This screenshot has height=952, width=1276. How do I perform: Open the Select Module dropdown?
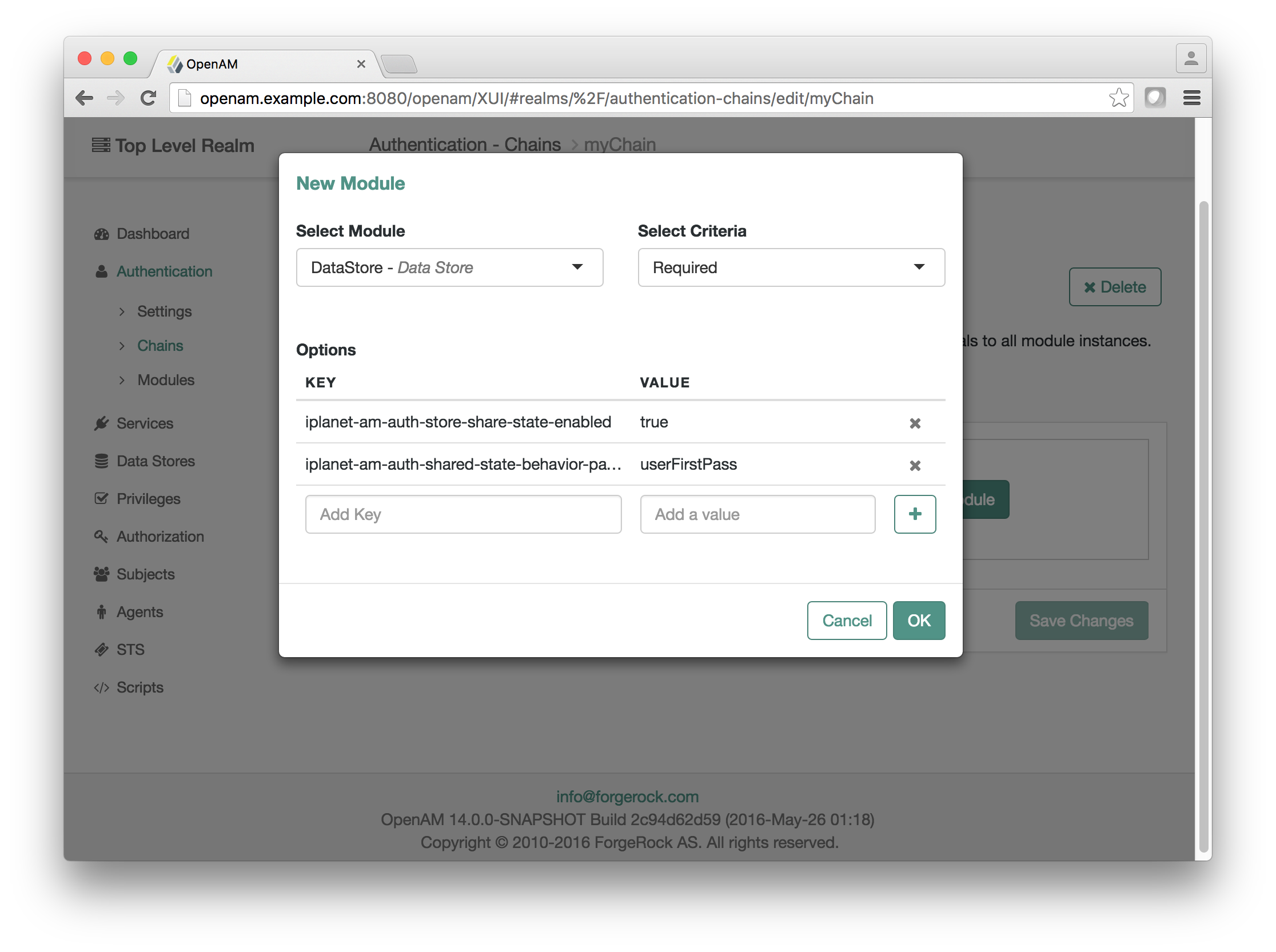pyautogui.click(x=449, y=267)
